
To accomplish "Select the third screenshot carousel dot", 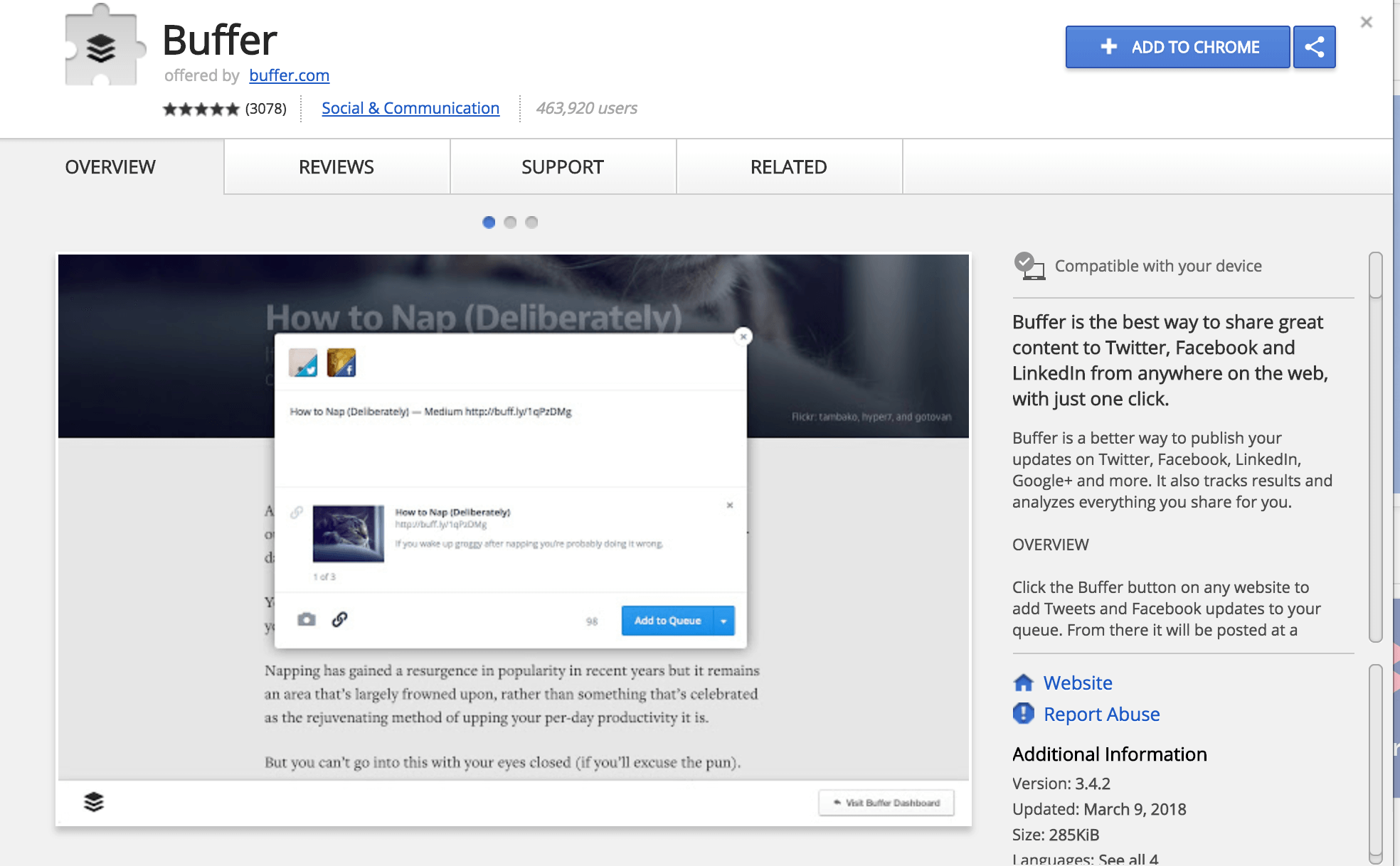I will [531, 223].
